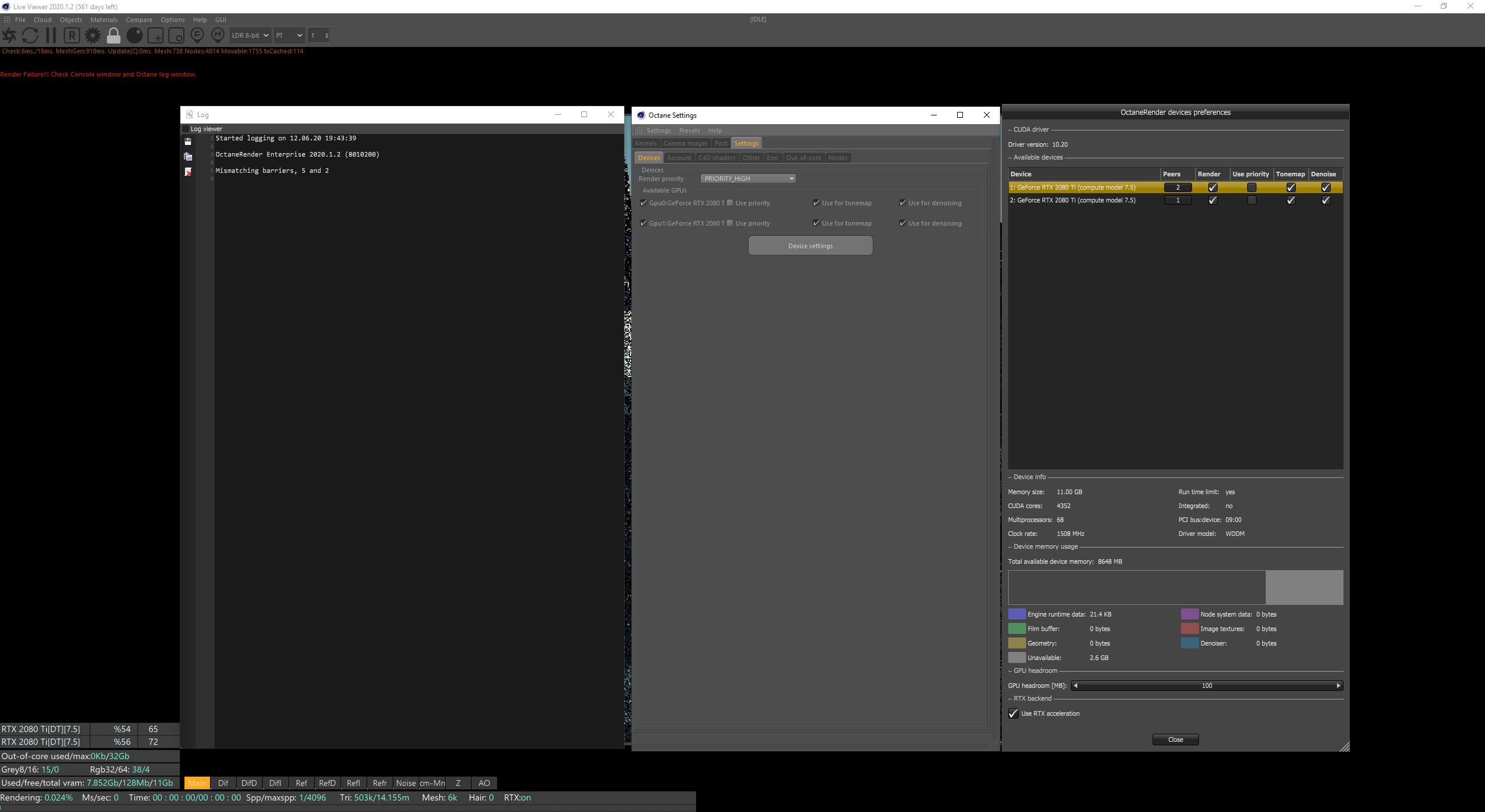This screenshot has width=1485, height=812.
Task: Pause the render using the pause icon
Action: pyautogui.click(x=51, y=35)
